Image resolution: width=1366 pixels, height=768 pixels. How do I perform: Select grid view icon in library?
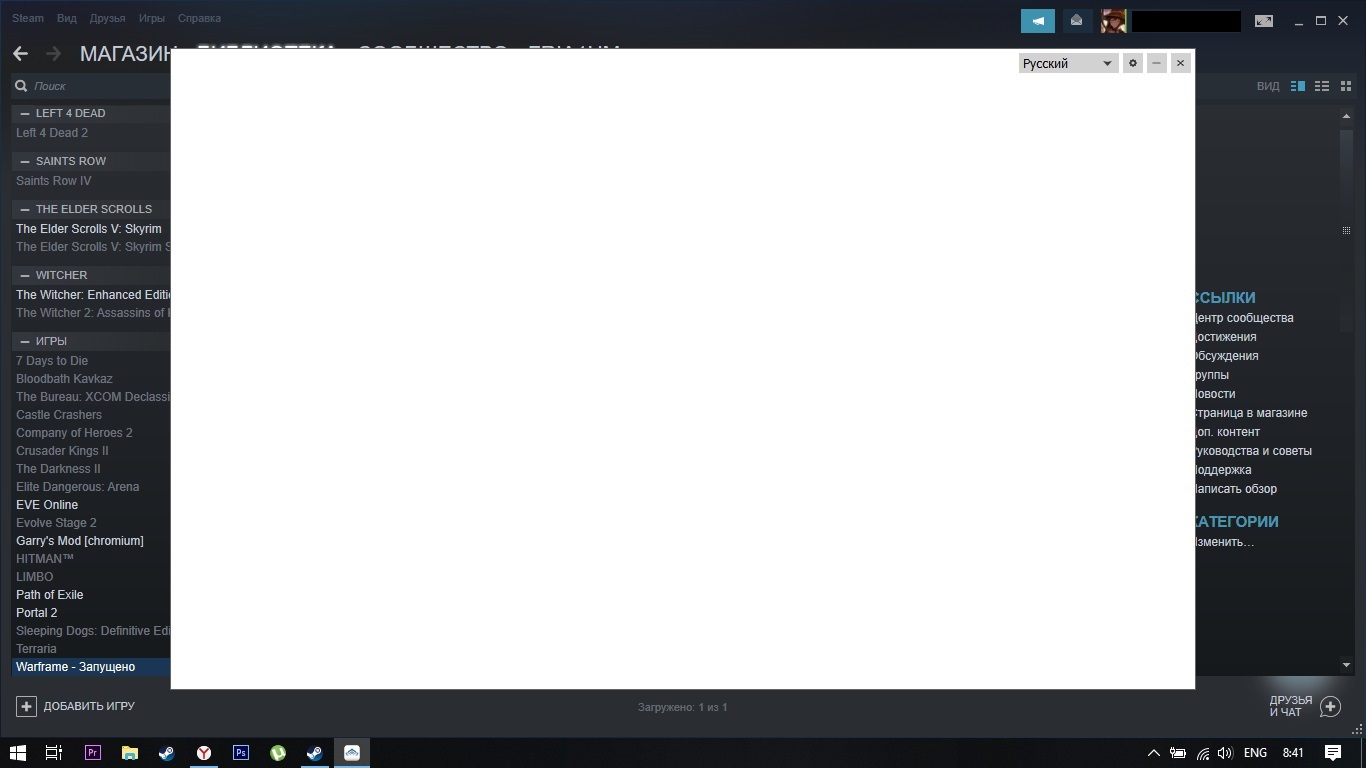coord(1346,86)
